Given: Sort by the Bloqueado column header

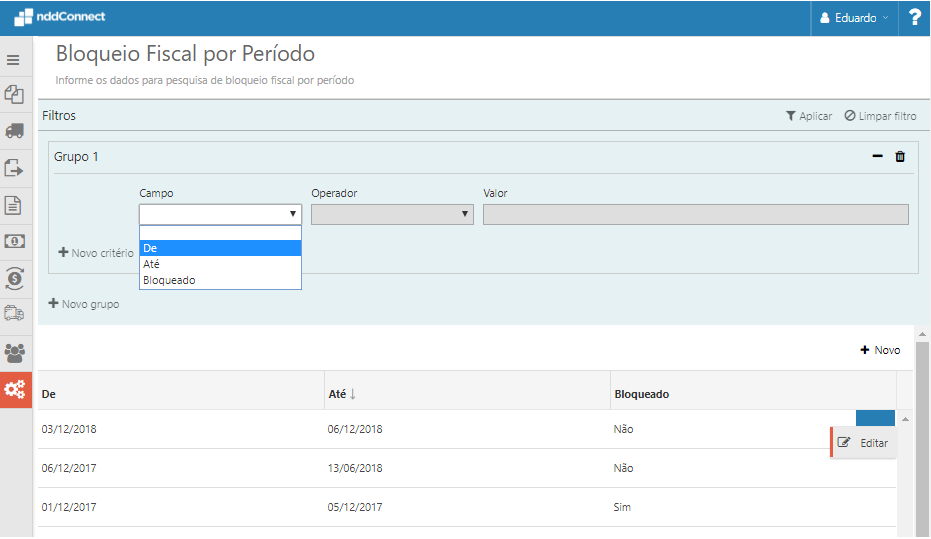Looking at the screenshot, I should point(642,394).
